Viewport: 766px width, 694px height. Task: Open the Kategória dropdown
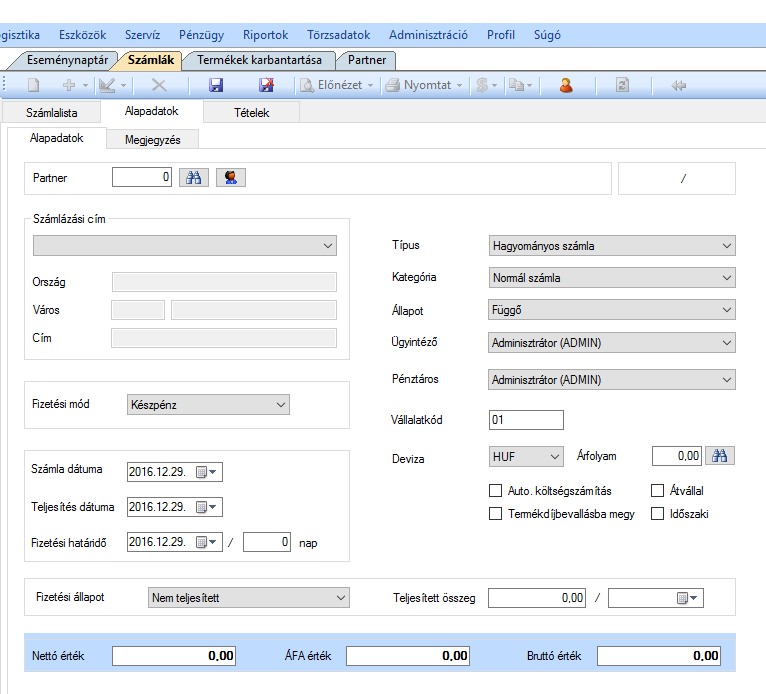[x=612, y=277]
